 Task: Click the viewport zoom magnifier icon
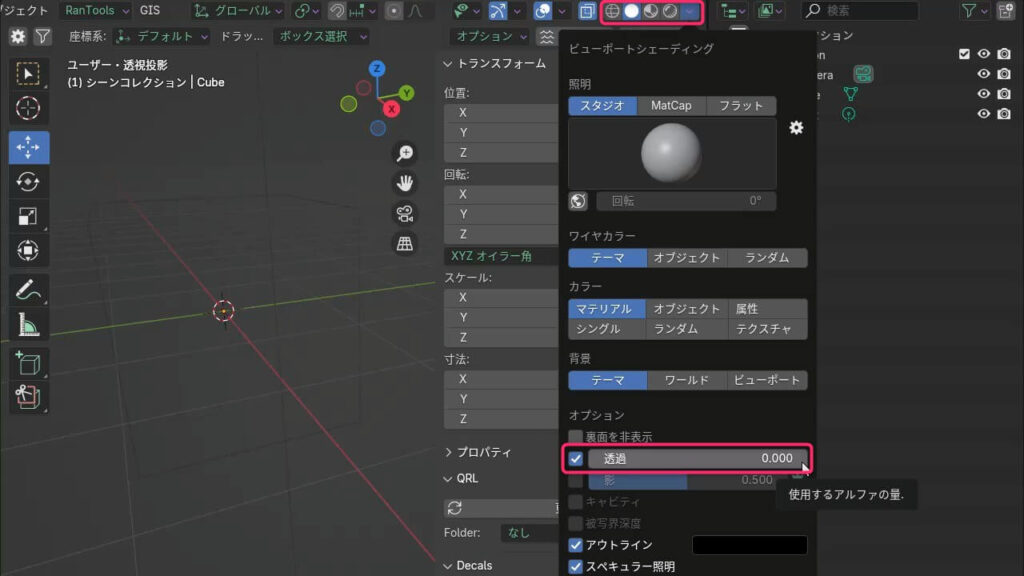405,153
